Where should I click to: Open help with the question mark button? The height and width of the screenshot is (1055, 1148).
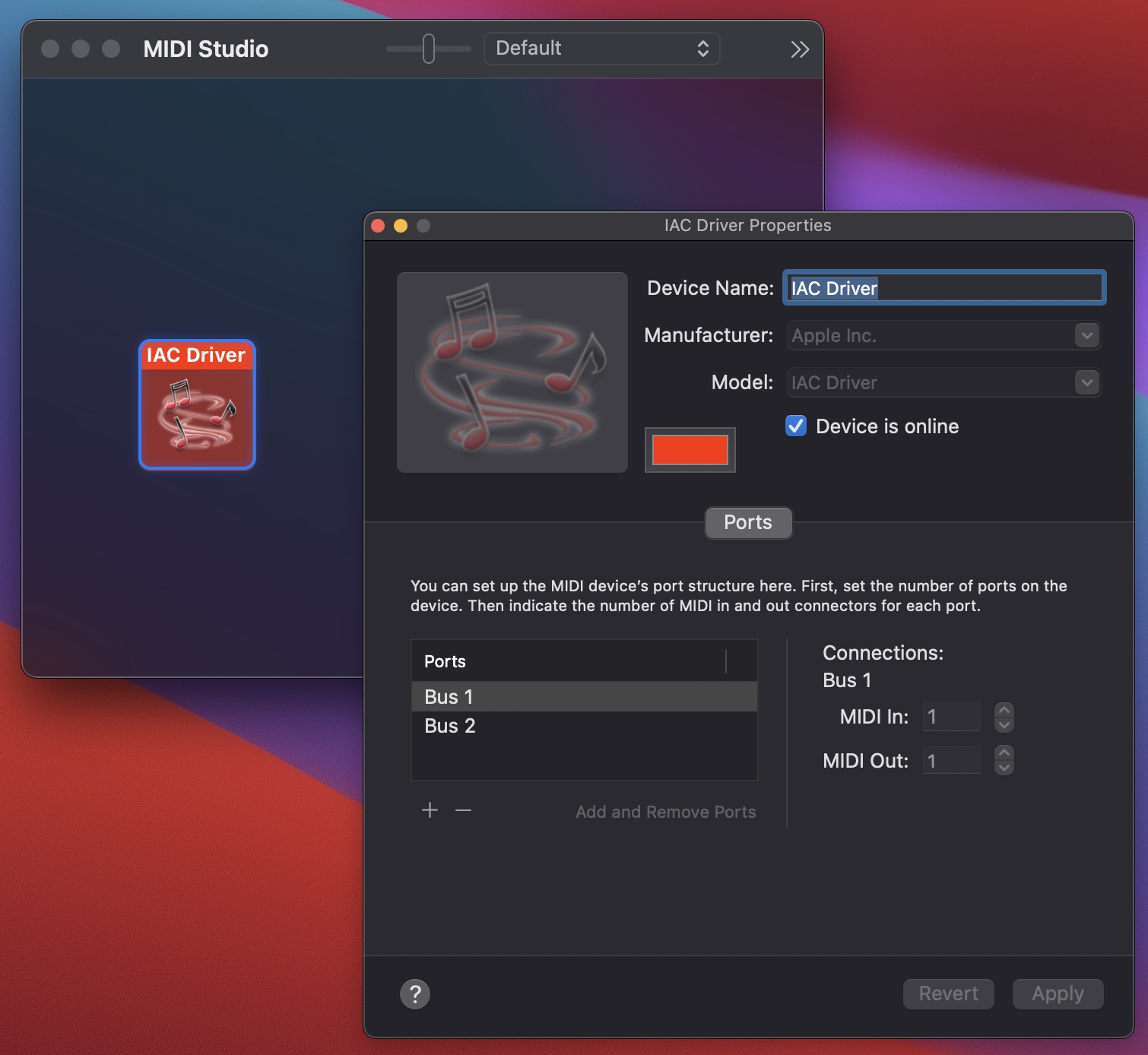[x=415, y=993]
